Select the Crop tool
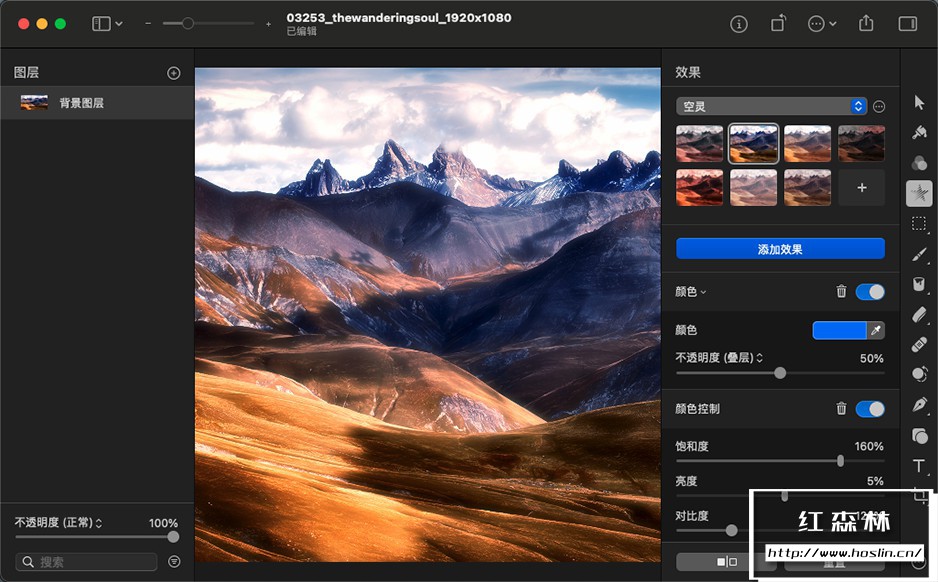 coord(920,497)
